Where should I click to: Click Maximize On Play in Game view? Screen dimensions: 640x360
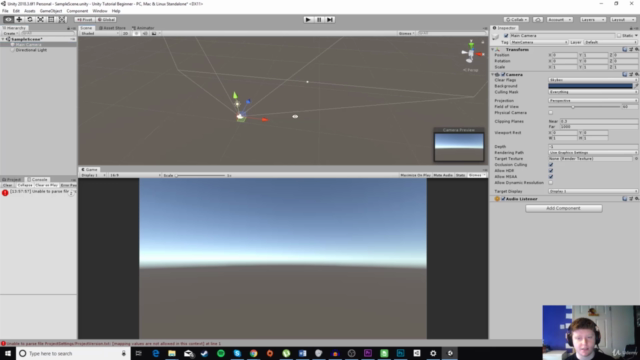tap(415, 175)
